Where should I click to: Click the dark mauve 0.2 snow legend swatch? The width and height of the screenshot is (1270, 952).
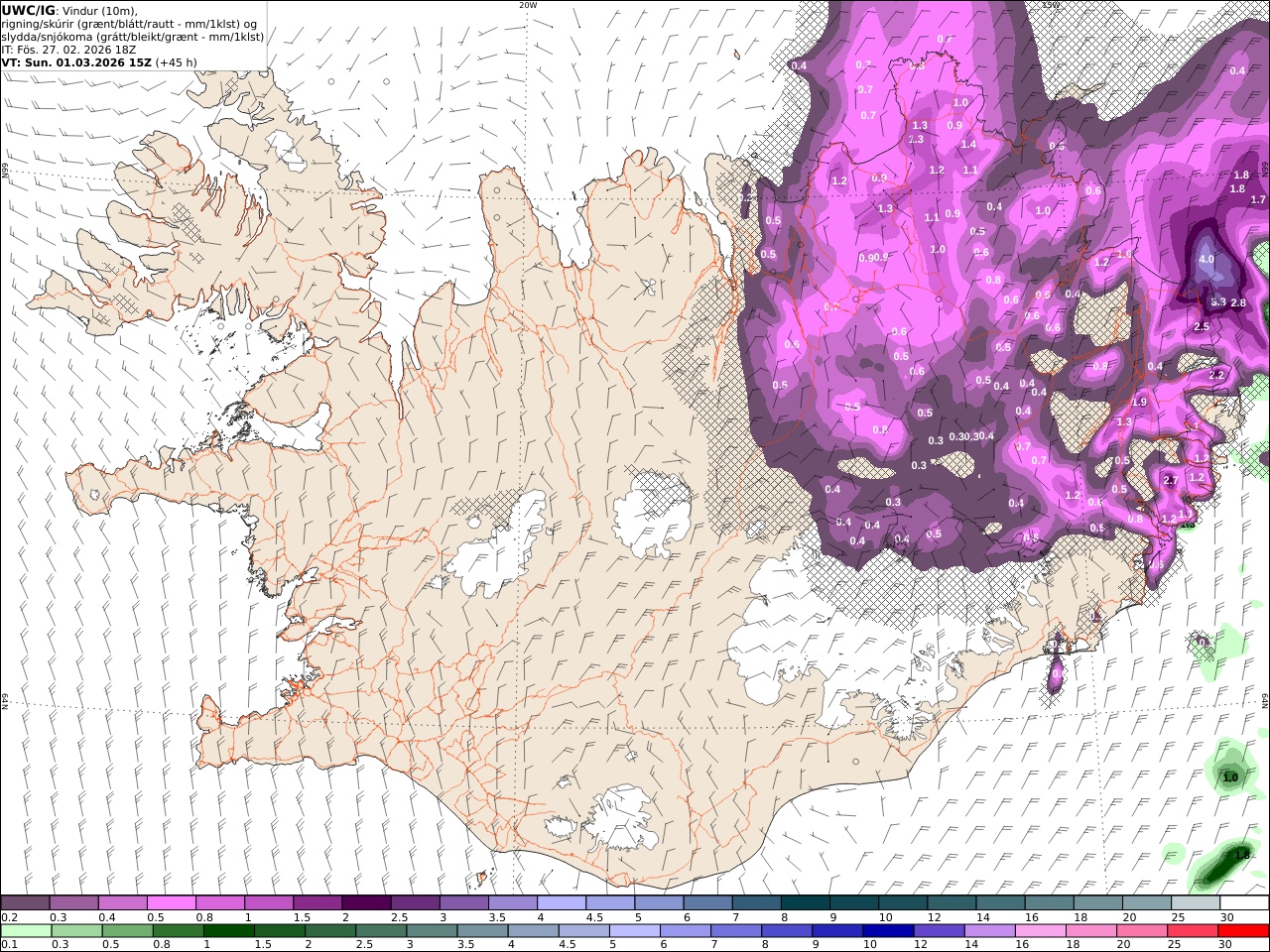pyautogui.click(x=25, y=903)
